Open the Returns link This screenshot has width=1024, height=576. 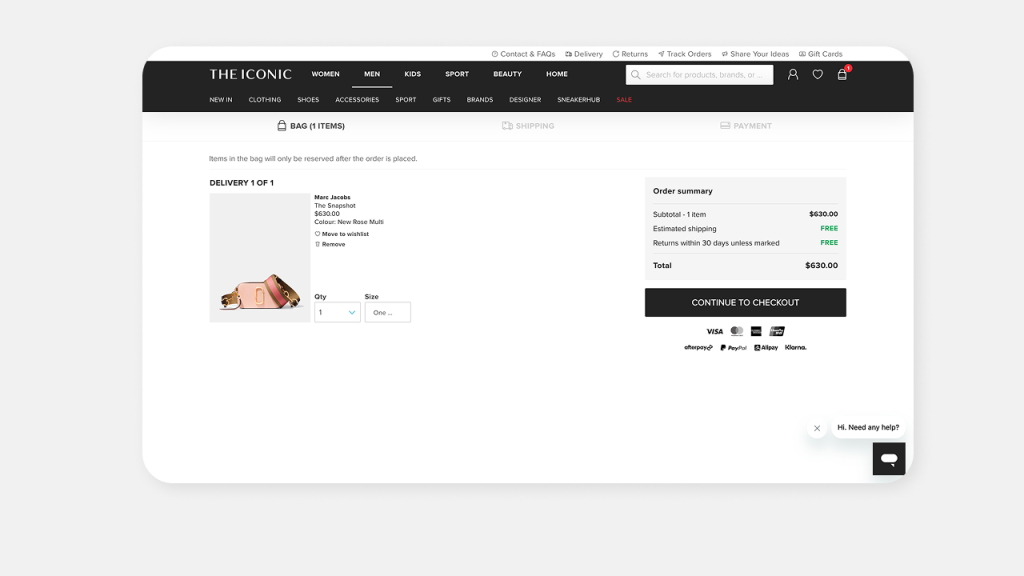point(630,54)
